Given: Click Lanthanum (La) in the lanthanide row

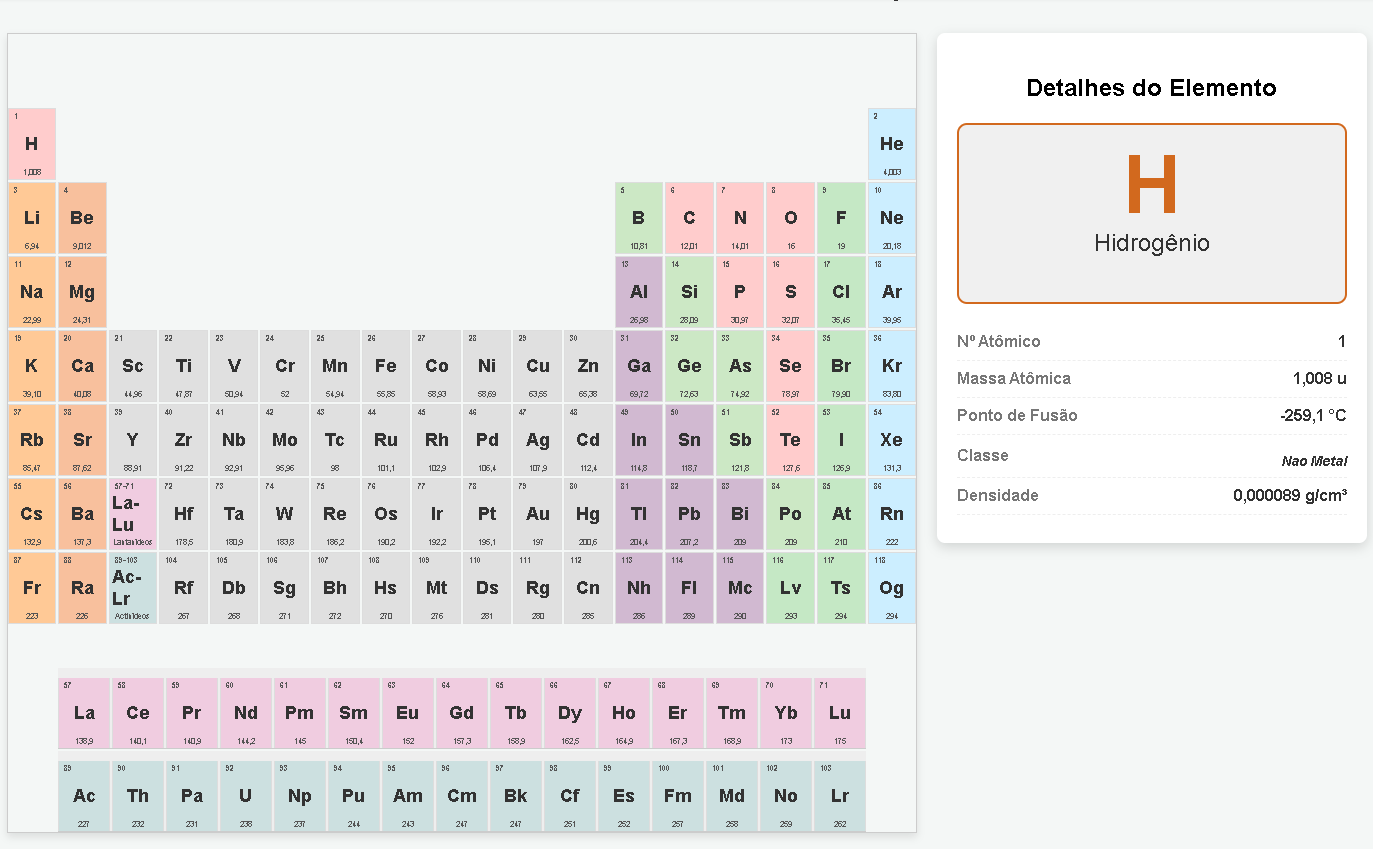Looking at the screenshot, I should [84, 713].
